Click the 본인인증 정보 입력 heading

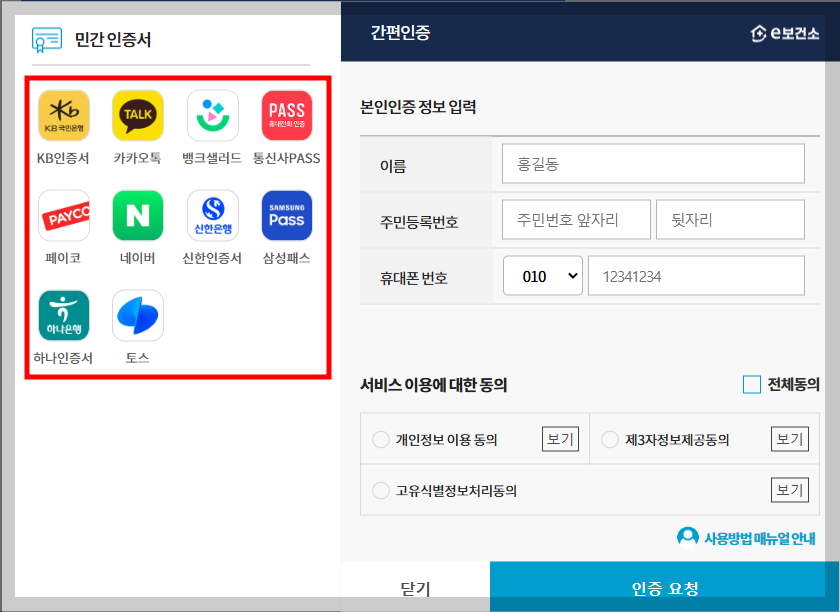[x=418, y=107]
